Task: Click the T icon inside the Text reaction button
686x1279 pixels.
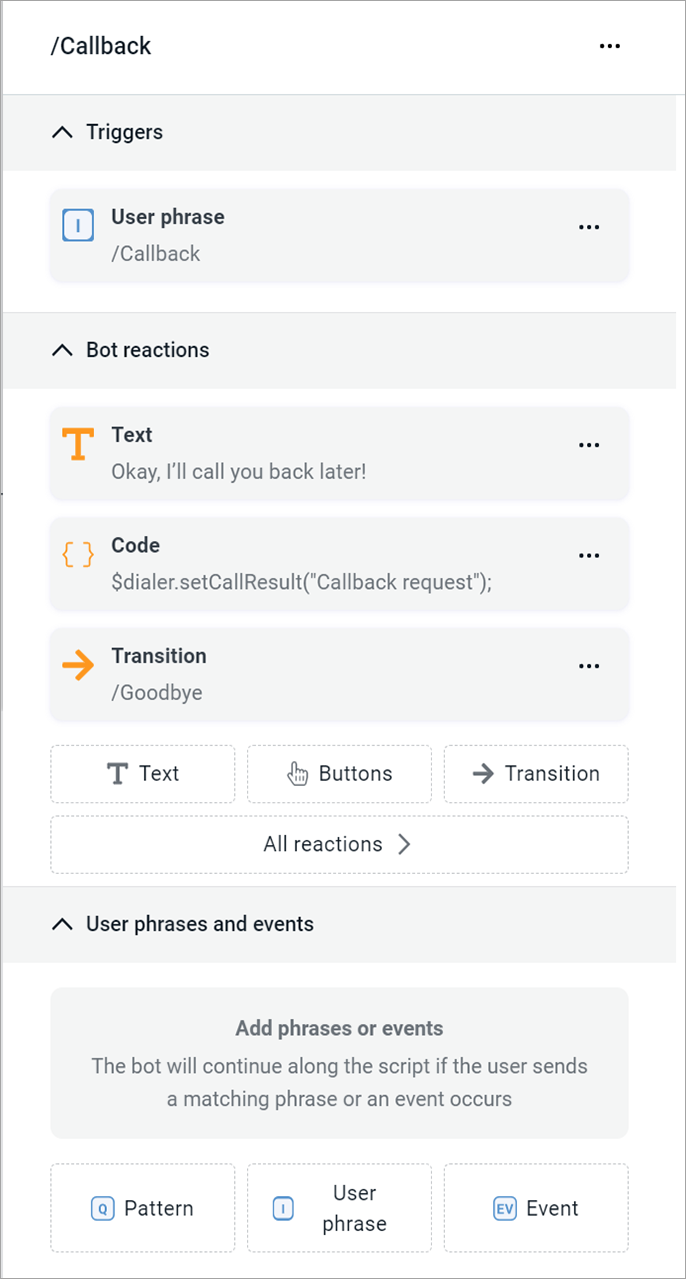Action: point(119,774)
